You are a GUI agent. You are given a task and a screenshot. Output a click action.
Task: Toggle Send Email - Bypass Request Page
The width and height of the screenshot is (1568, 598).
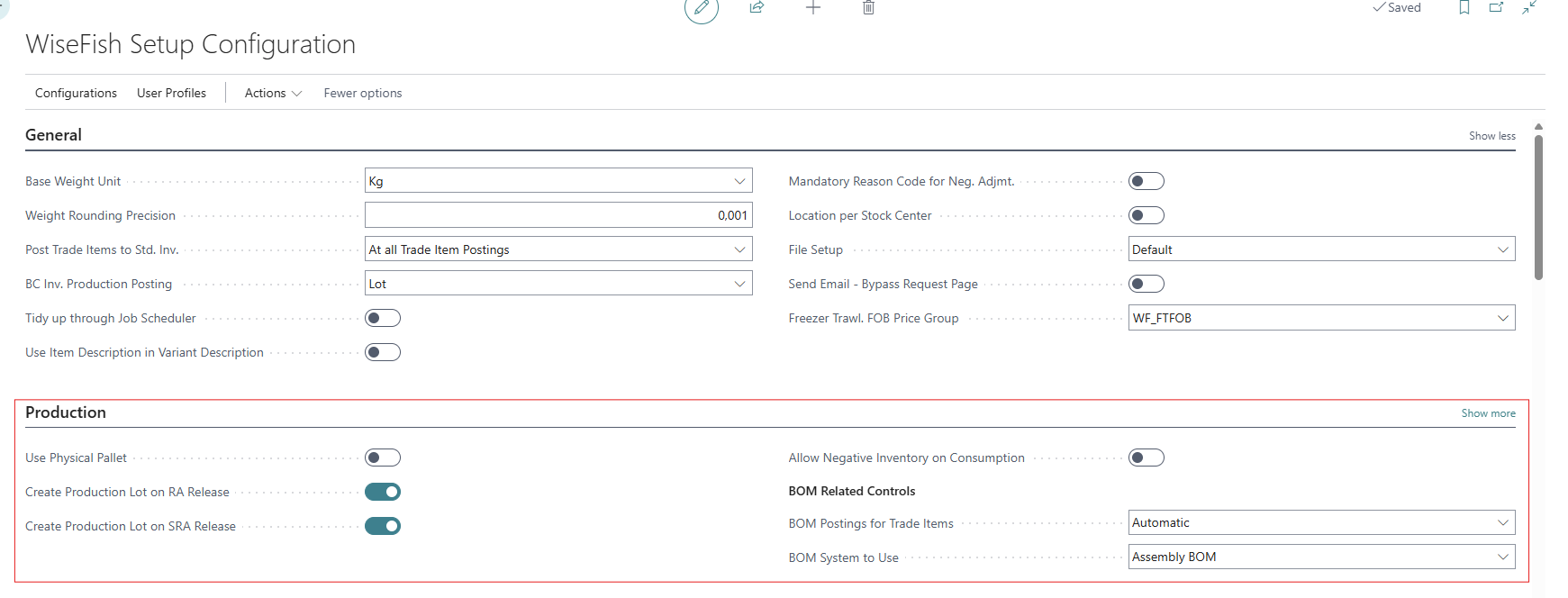pyautogui.click(x=1147, y=284)
